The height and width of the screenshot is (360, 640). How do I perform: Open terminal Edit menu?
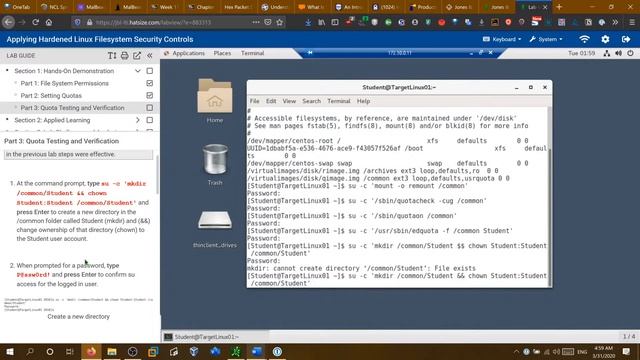coord(271,101)
